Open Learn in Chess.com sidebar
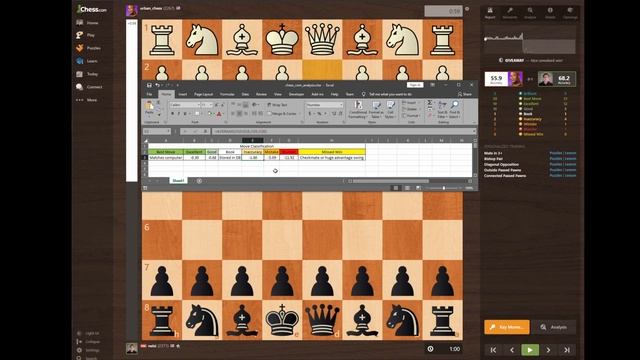The image size is (640, 360). tap(87, 61)
